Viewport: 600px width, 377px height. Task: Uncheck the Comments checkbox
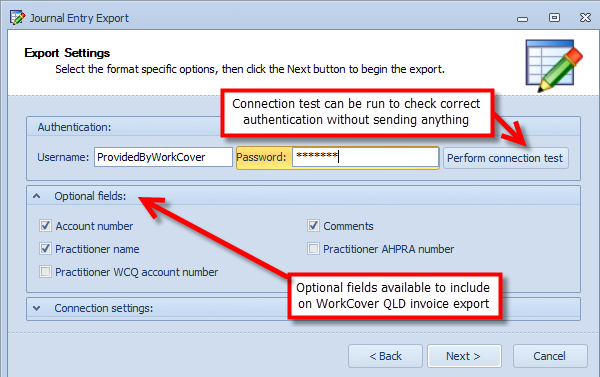(x=313, y=225)
